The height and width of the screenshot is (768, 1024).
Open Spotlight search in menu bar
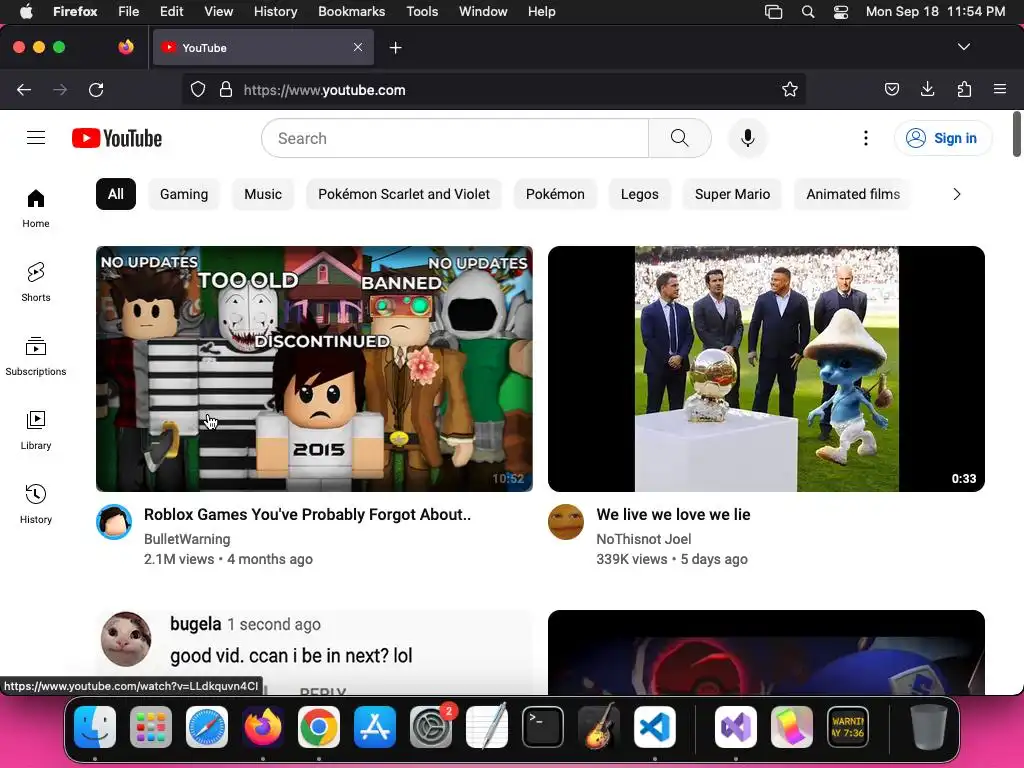(808, 12)
